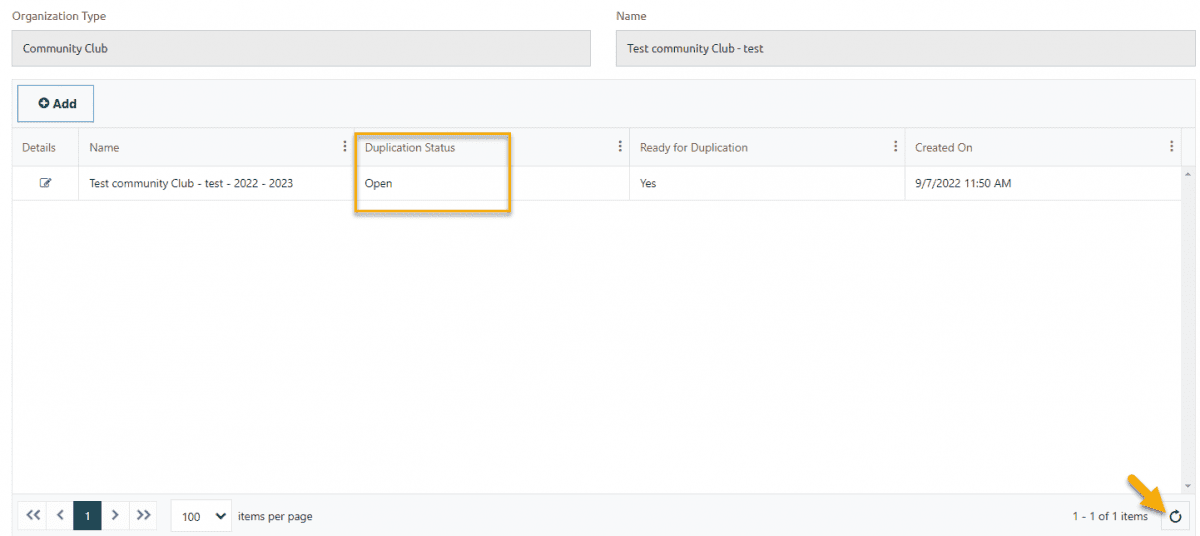Sort by Duplication Status column header
Image resolution: width=1200 pixels, height=536 pixels.
tap(410, 148)
